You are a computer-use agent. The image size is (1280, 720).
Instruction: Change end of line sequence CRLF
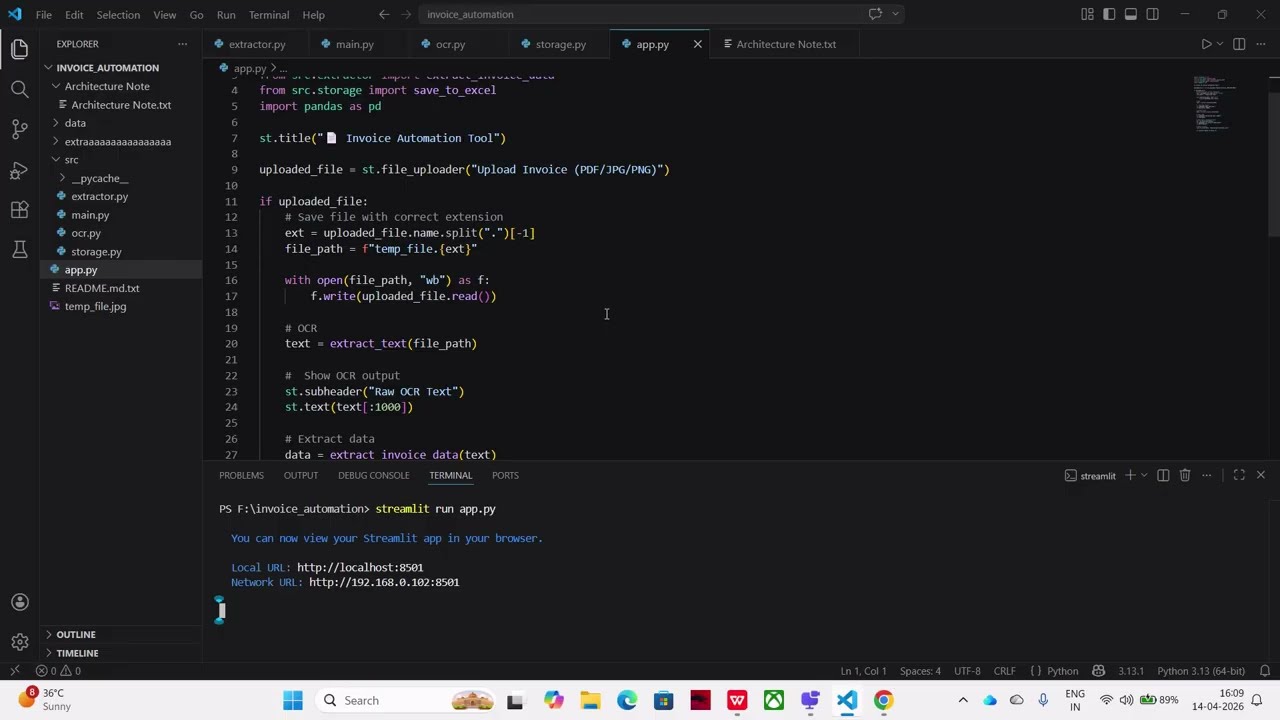pyautogui.click(x=1004, y=671)
